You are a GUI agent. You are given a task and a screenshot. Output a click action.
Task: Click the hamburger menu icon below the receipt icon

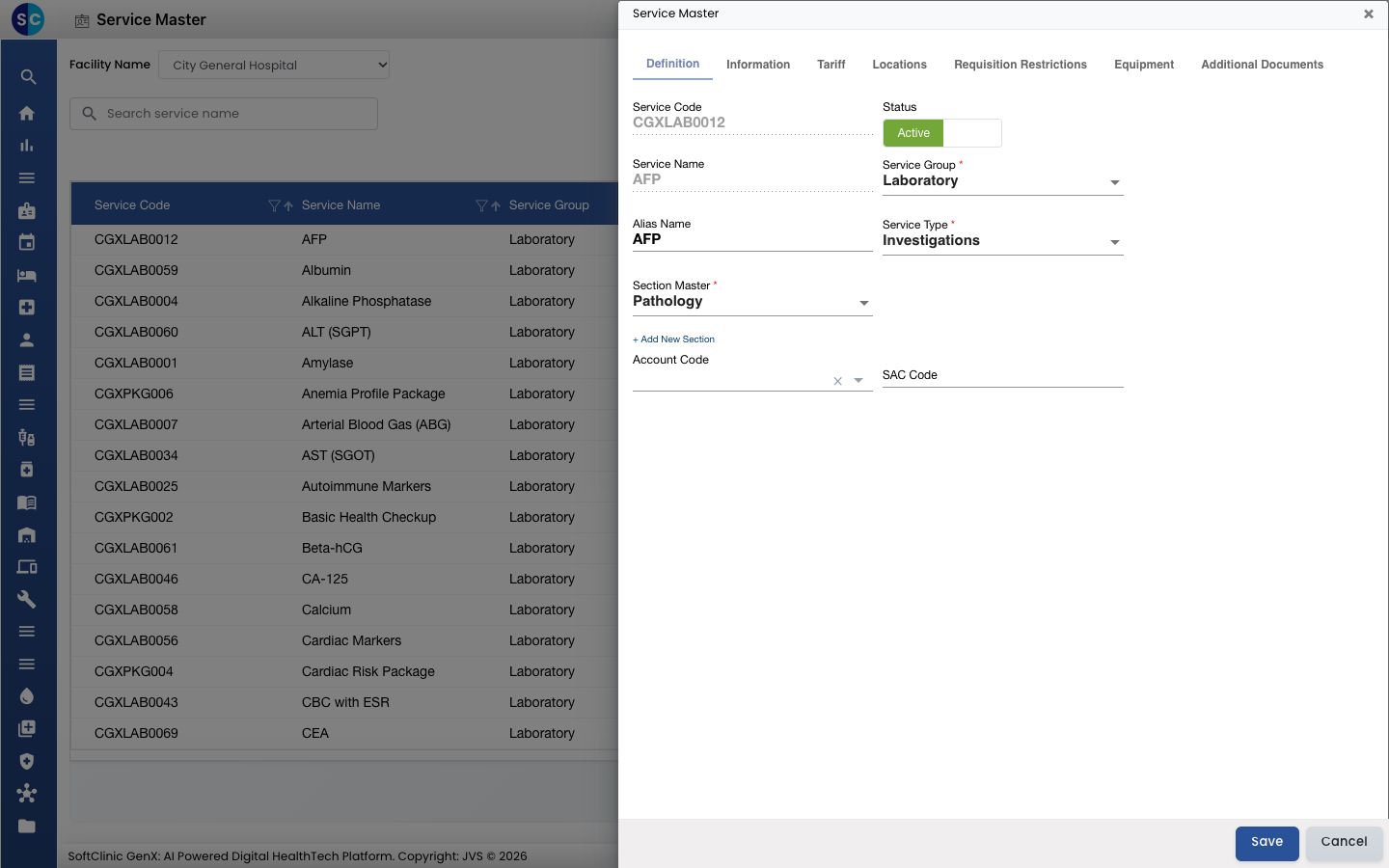[x=27, y=405]
